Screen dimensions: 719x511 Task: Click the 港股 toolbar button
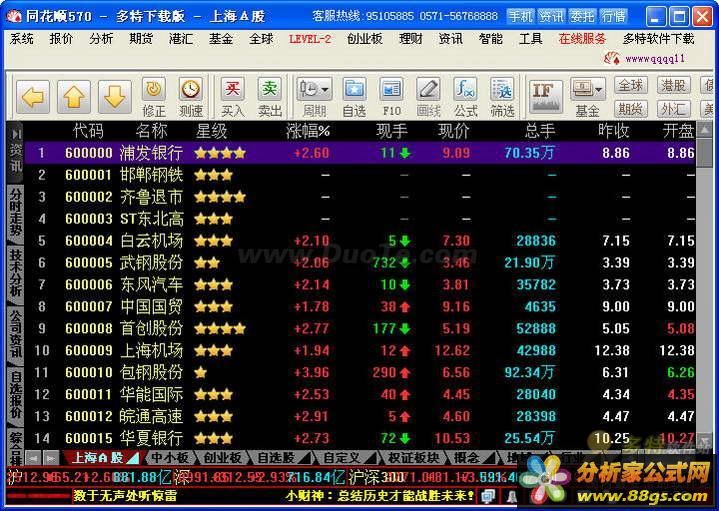(673, 85)
